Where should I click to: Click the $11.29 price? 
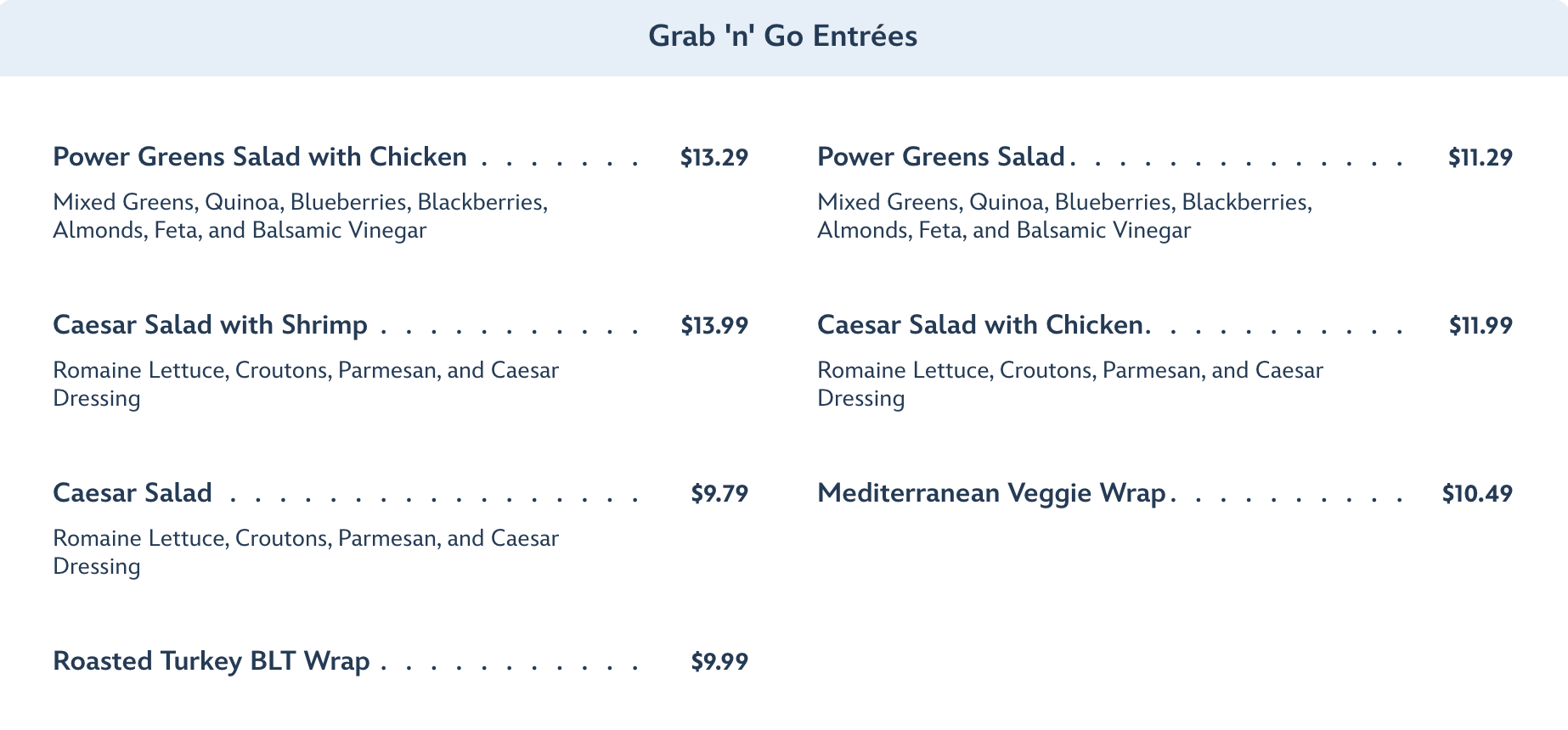point(1480,158)
